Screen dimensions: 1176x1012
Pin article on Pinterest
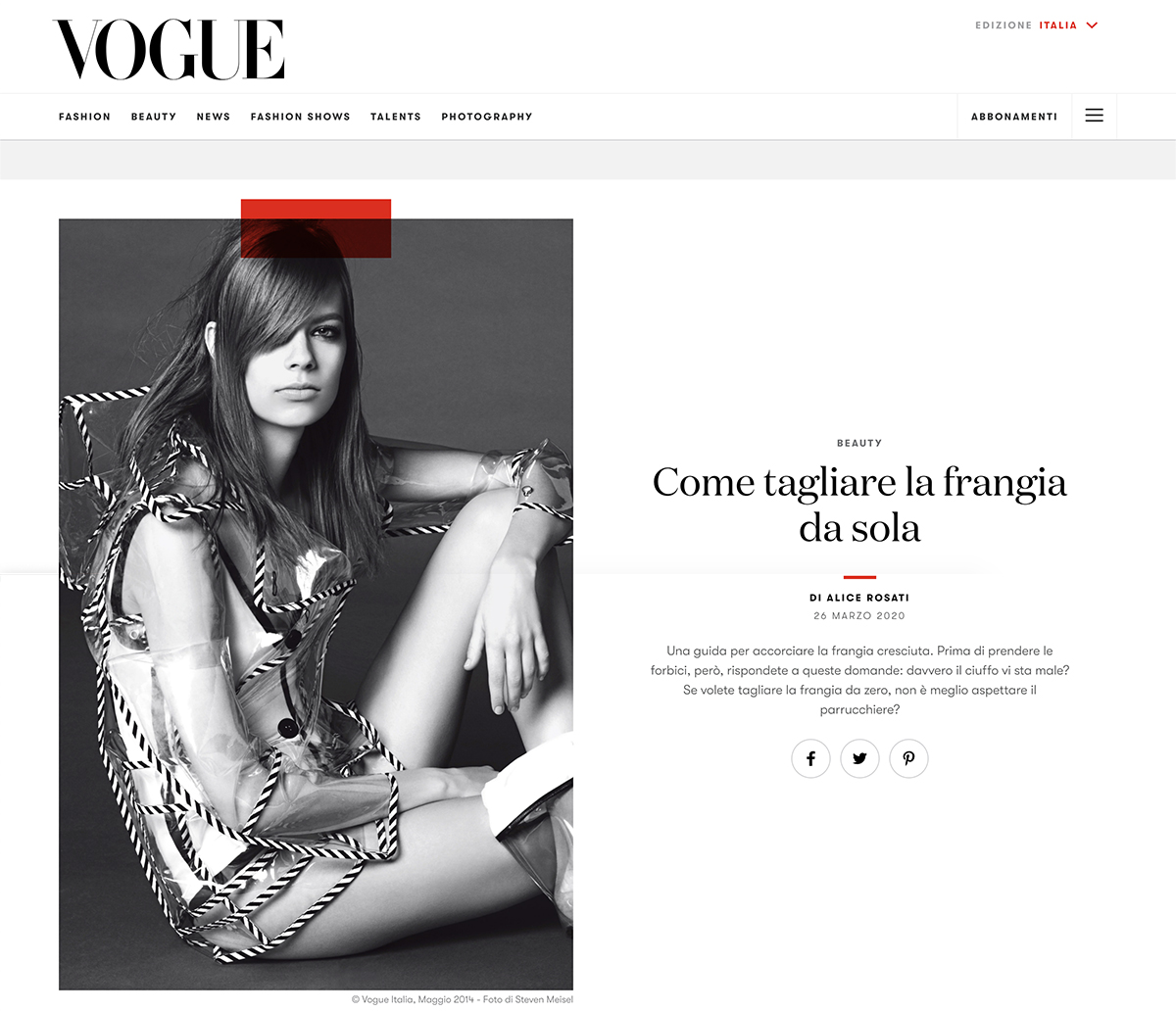[908, 758]
